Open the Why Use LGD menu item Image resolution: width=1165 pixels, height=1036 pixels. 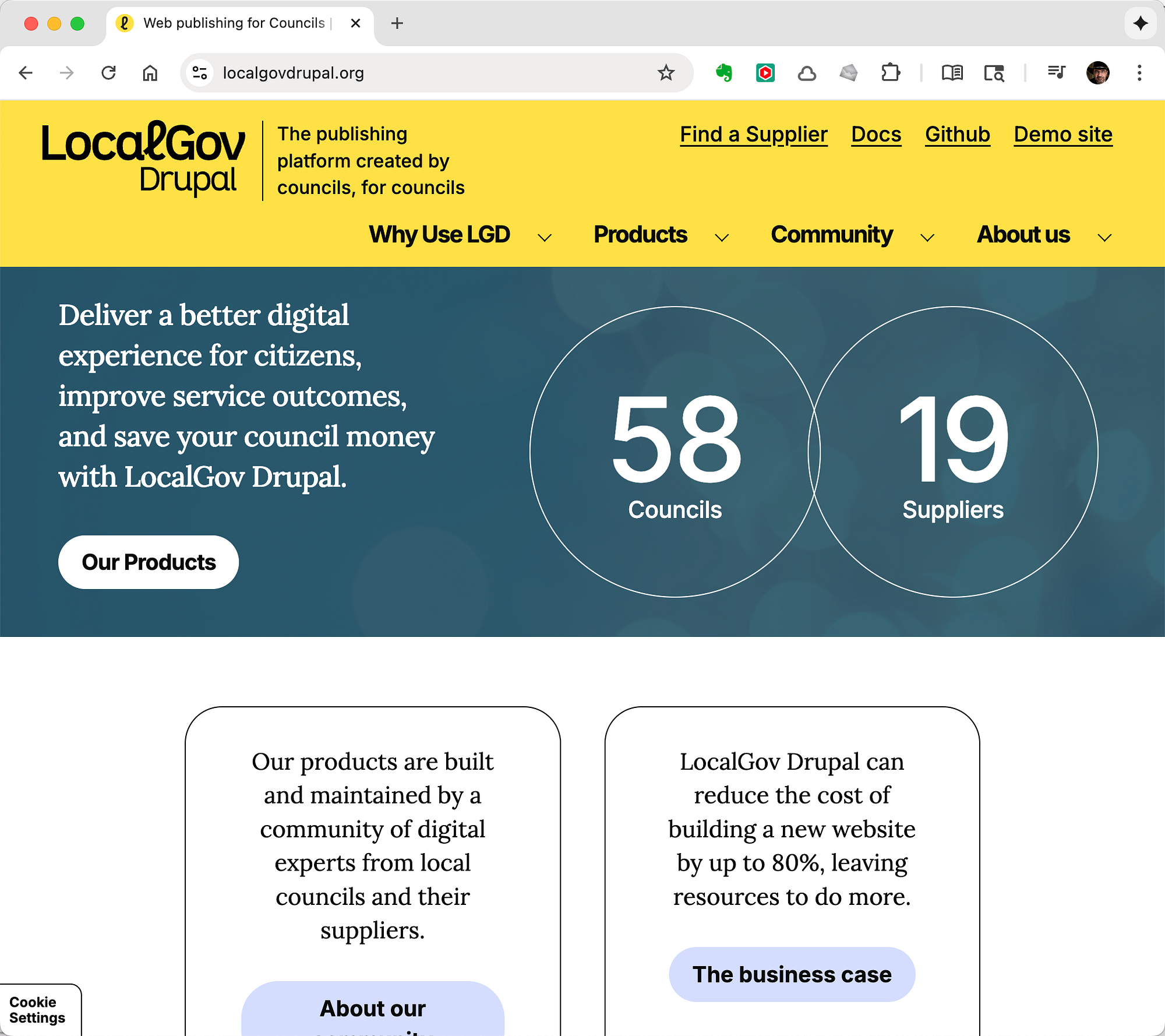click(439, 234)
